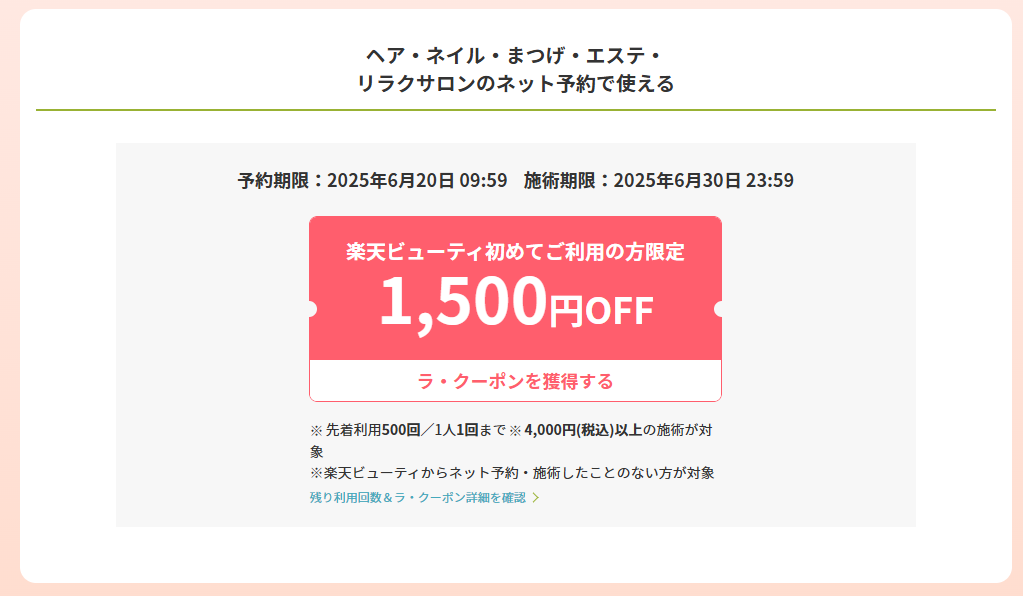Image resolution: width=1023 pixels, height=596 pixels.
Task: Click the chevron arrow beside the coupon details link
Action: pyautogui.click(x=536, y=498)
